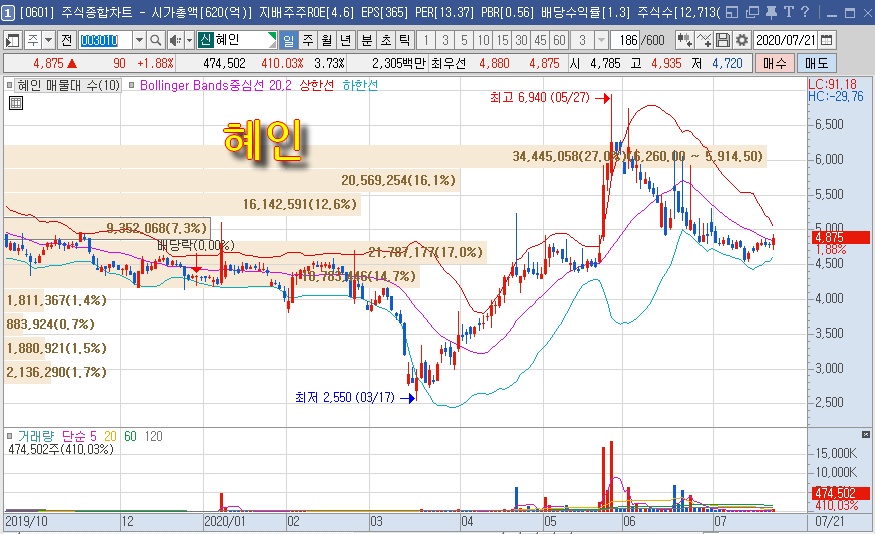
Task: Select the second 초 chart period
Action: tap(386, 40)
